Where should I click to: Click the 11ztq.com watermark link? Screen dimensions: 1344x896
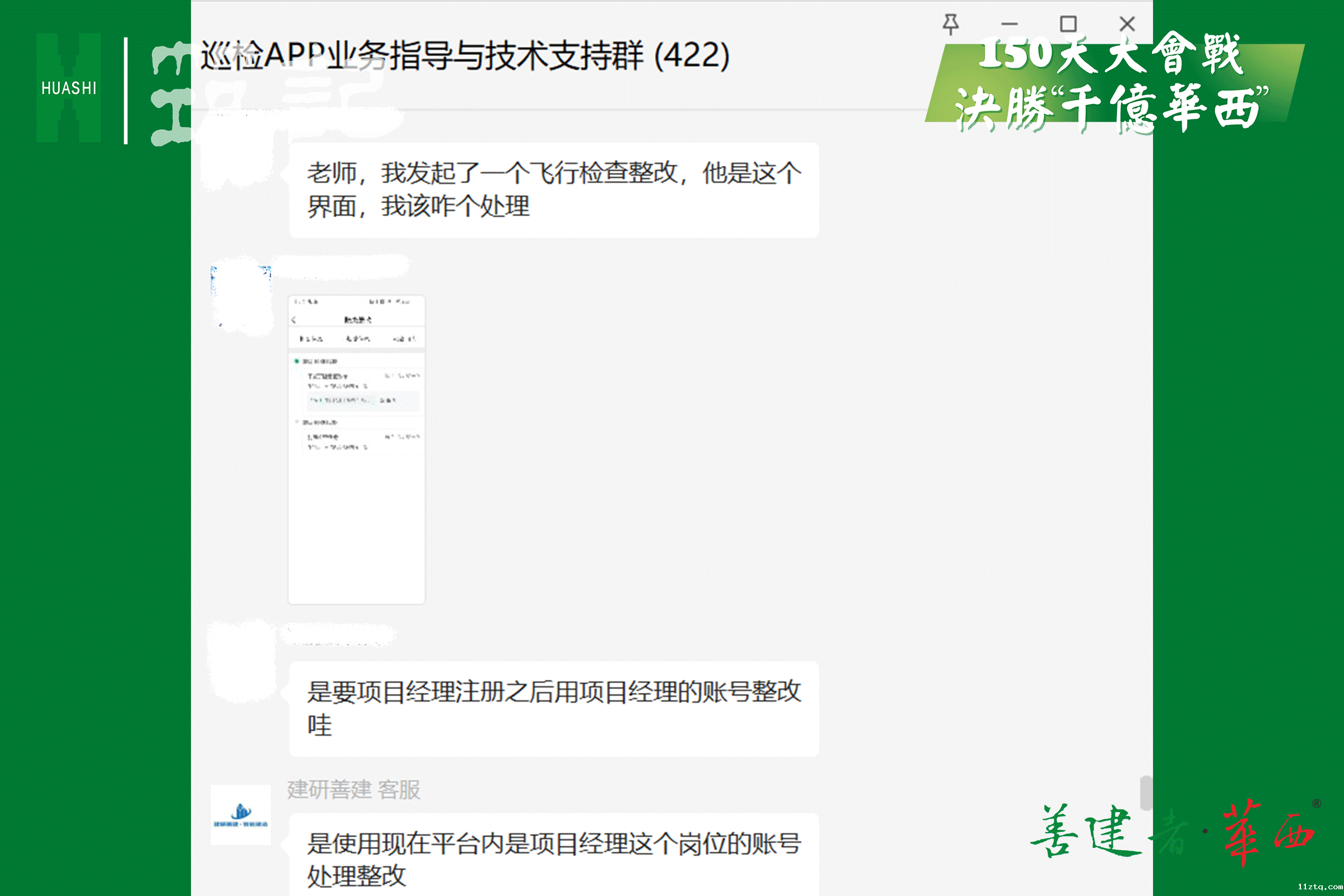(x=1319, y=886)
